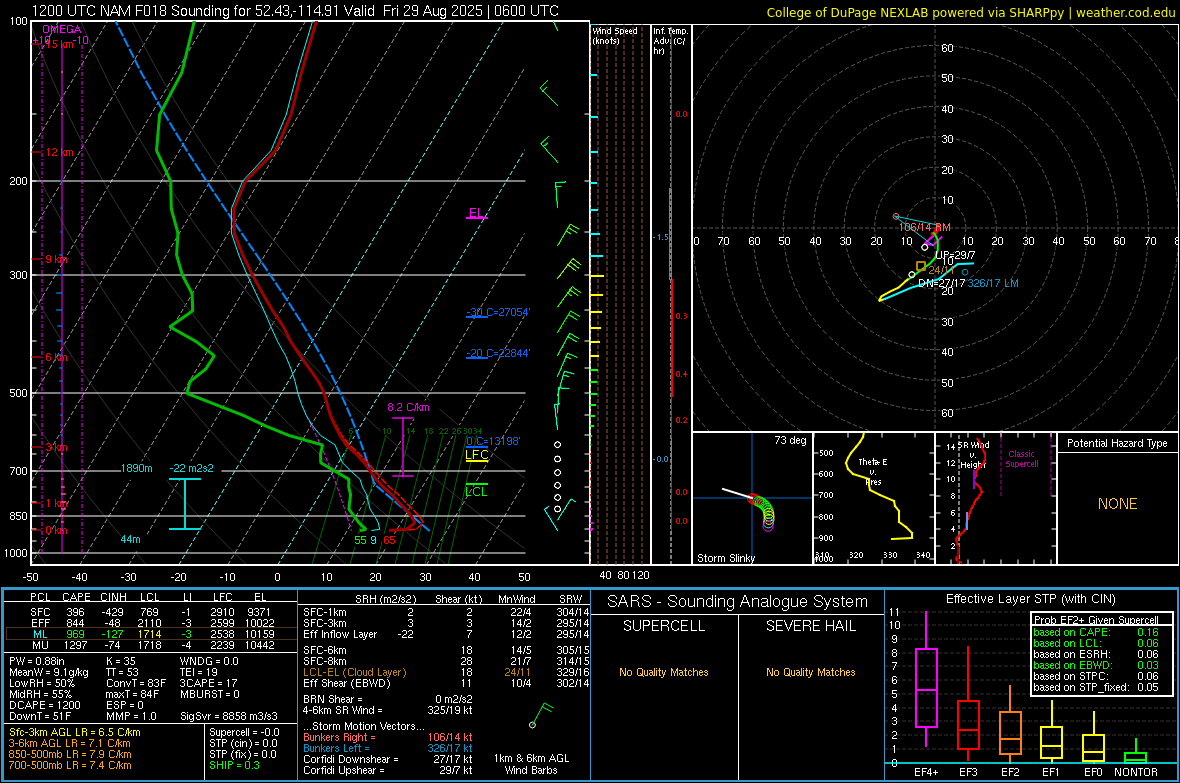Click the NONE hazard type result
The height and width of the screenshot is (783, 1180).
click(x=1117, y=504)
